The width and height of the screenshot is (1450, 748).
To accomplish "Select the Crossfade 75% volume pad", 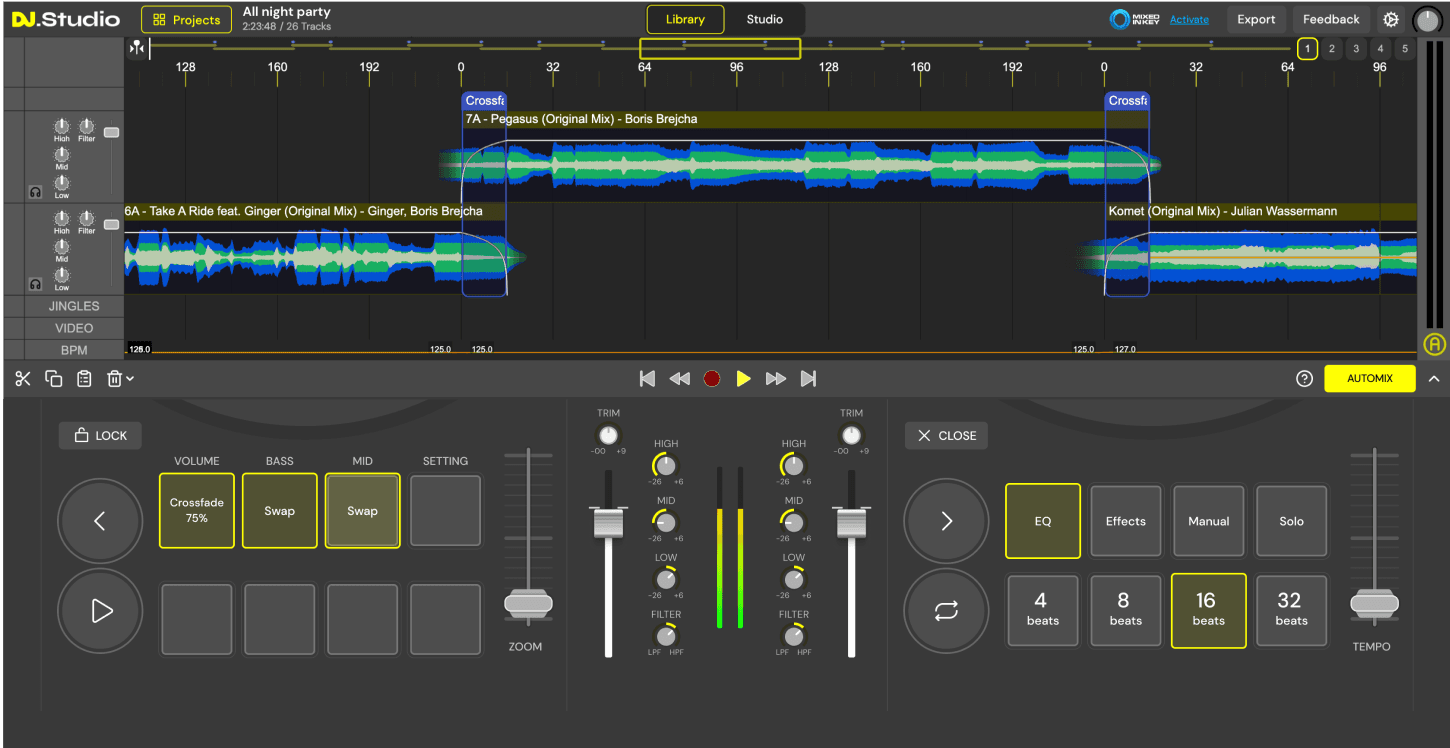I will [197, 510].
